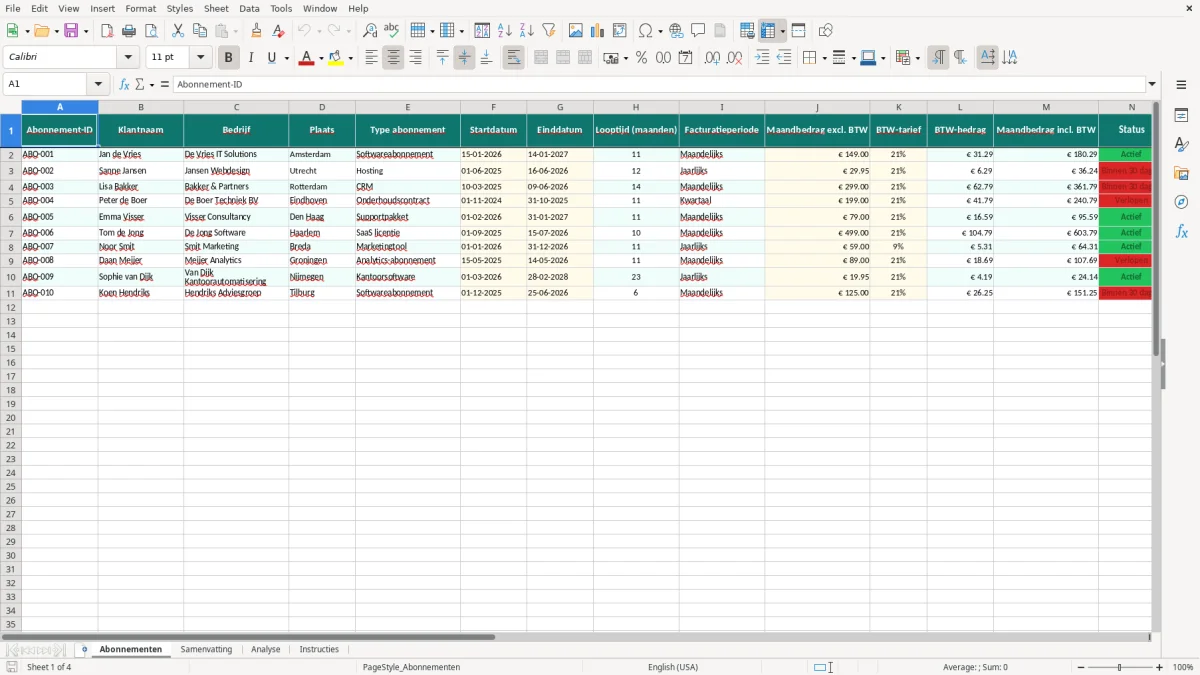Toggle Italic formatting

[251, 58]
